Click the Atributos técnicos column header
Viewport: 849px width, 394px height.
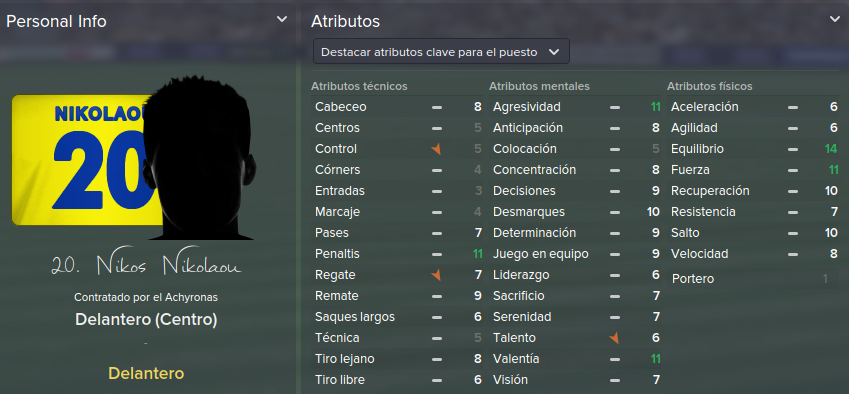click(x=359, y=86)
